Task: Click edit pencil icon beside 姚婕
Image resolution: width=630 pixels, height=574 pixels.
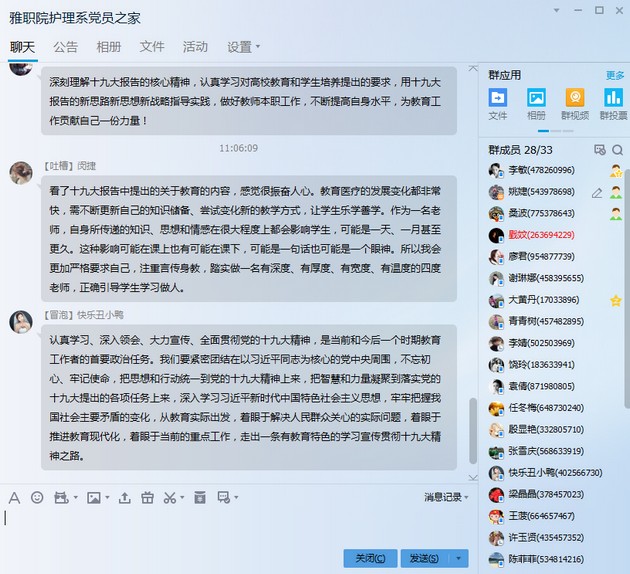Action: [597, 192]
